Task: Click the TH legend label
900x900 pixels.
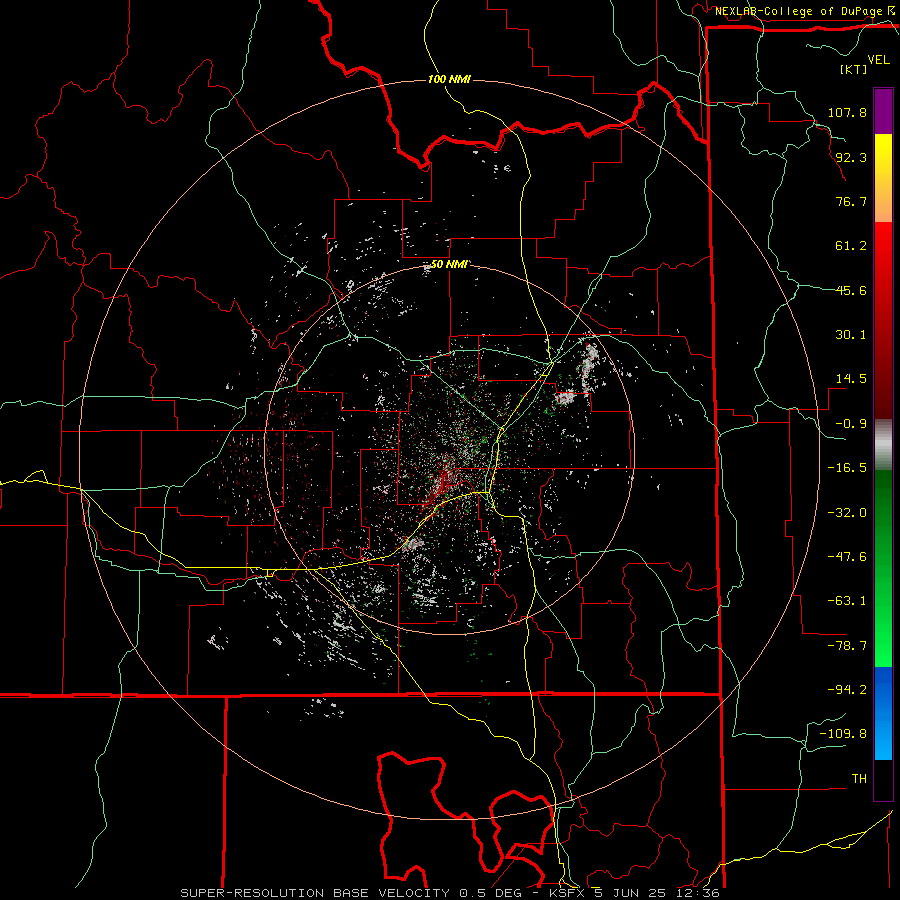Action: click(x=859, y=779)
